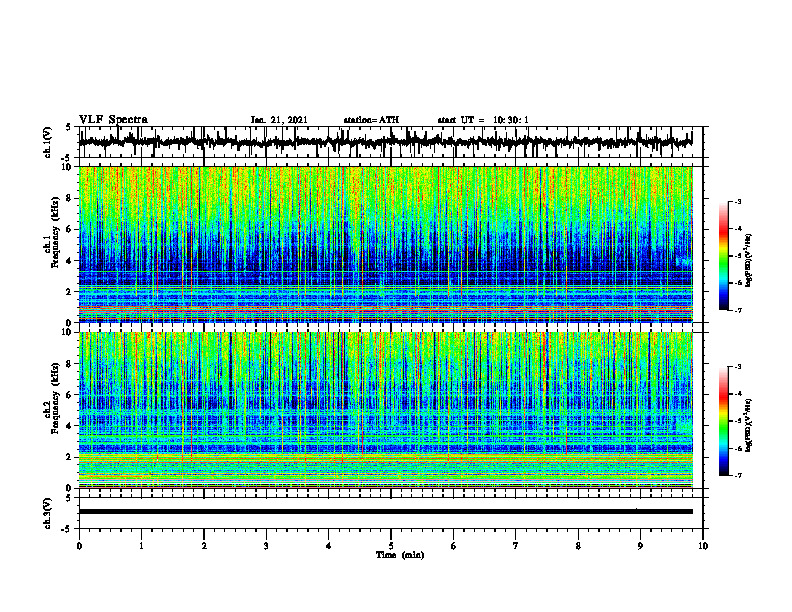Click the "VLF Spectra" plot title
Viewport: 792px width, 612px height.
[x=113, y=120]
